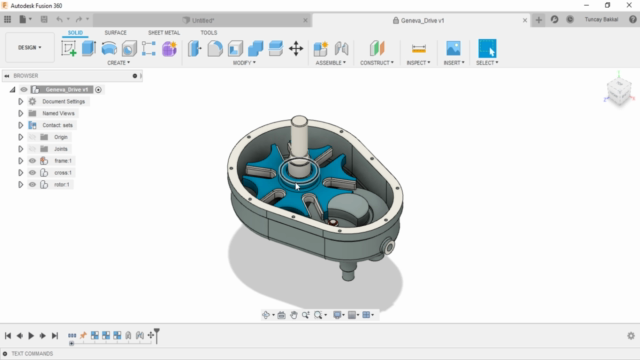Select the Shell tool
The image size is (640, 360).
tap(236, 49)
